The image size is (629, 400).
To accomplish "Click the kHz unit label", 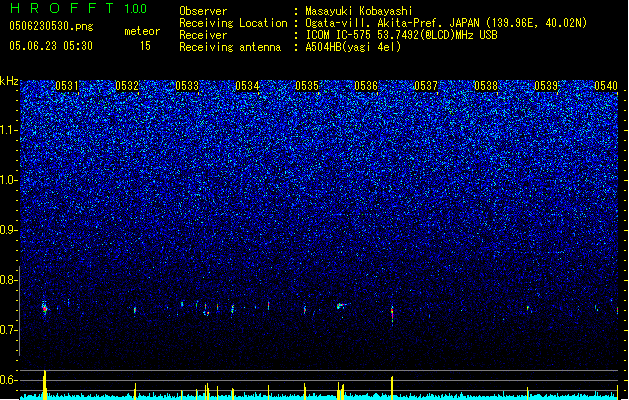I will coord(9,81).
